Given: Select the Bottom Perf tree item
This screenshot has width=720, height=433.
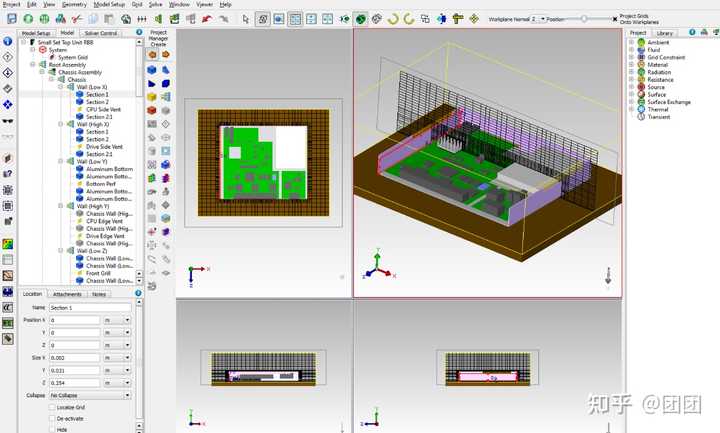Looking at the screenshot, I should click(x=101, y=184).
